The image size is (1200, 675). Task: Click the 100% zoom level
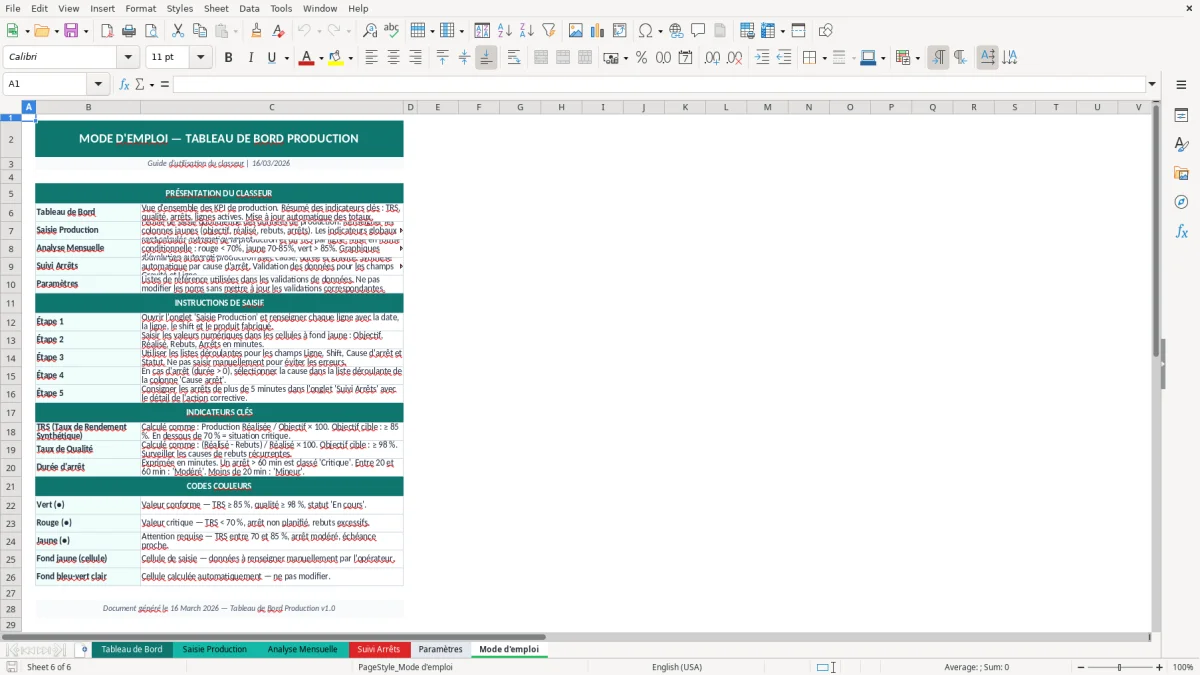coord(1183,667)
